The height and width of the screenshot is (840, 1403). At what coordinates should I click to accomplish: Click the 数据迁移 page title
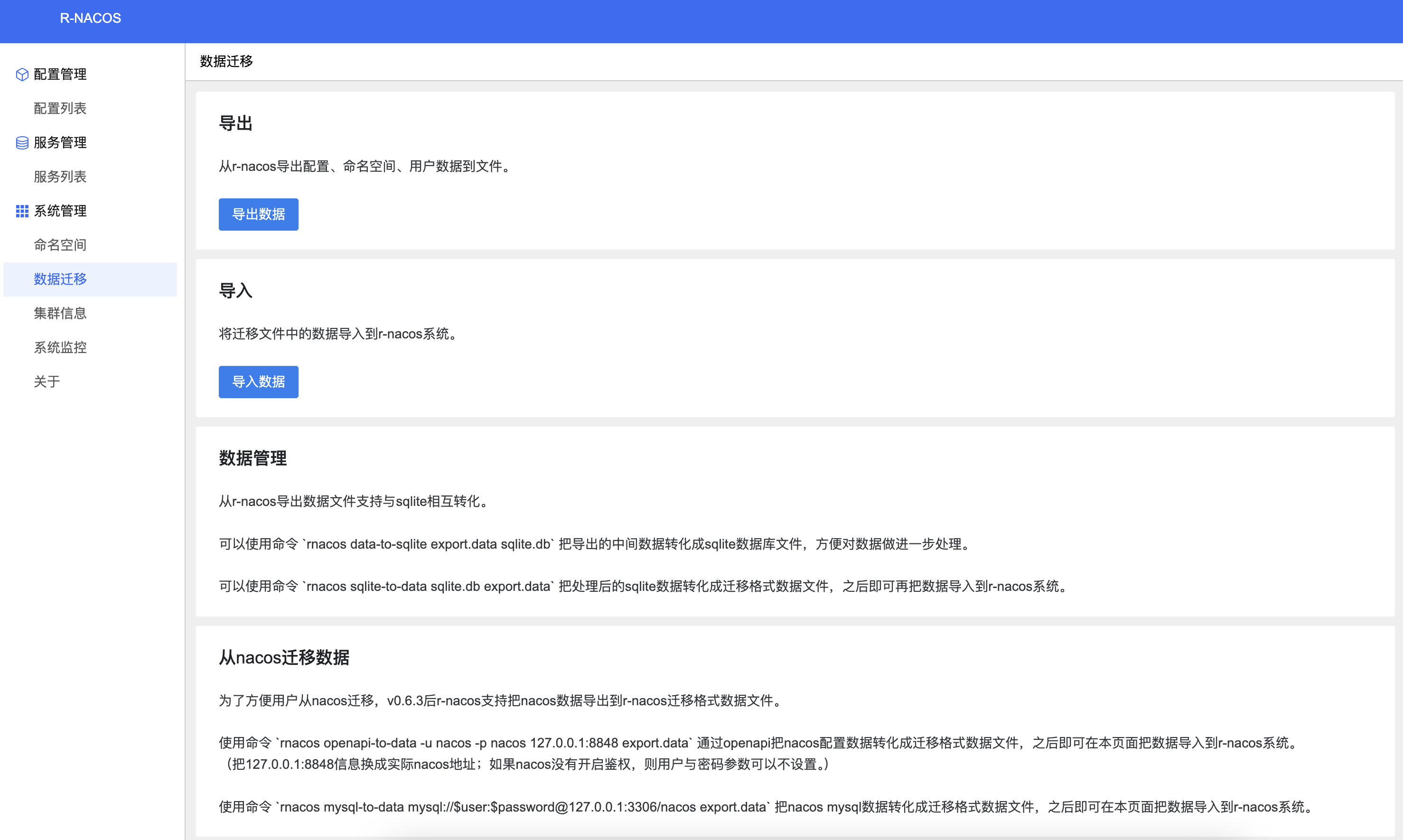(226, 61)
